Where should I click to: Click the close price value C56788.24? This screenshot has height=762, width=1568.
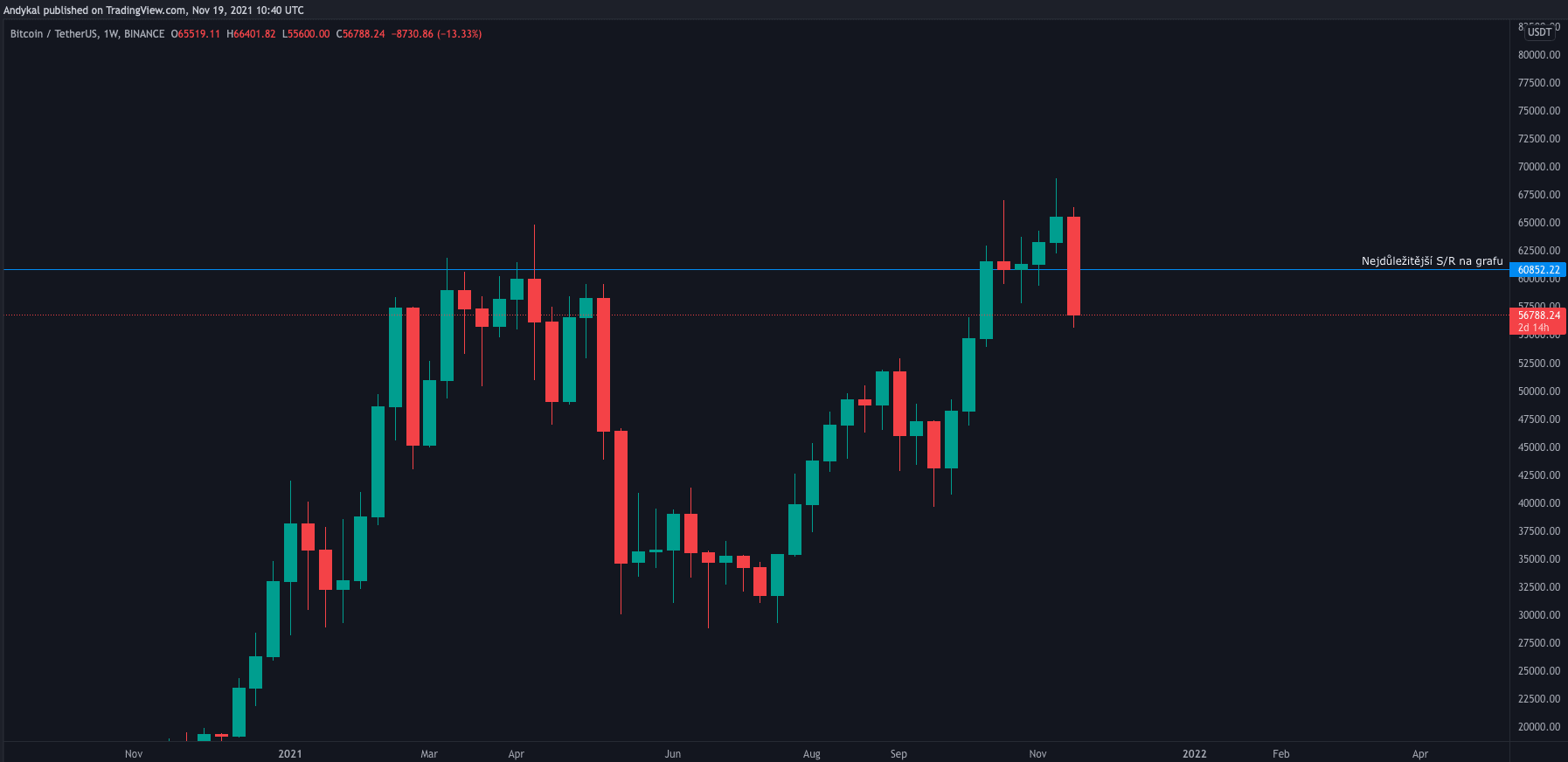coord(360,34)
